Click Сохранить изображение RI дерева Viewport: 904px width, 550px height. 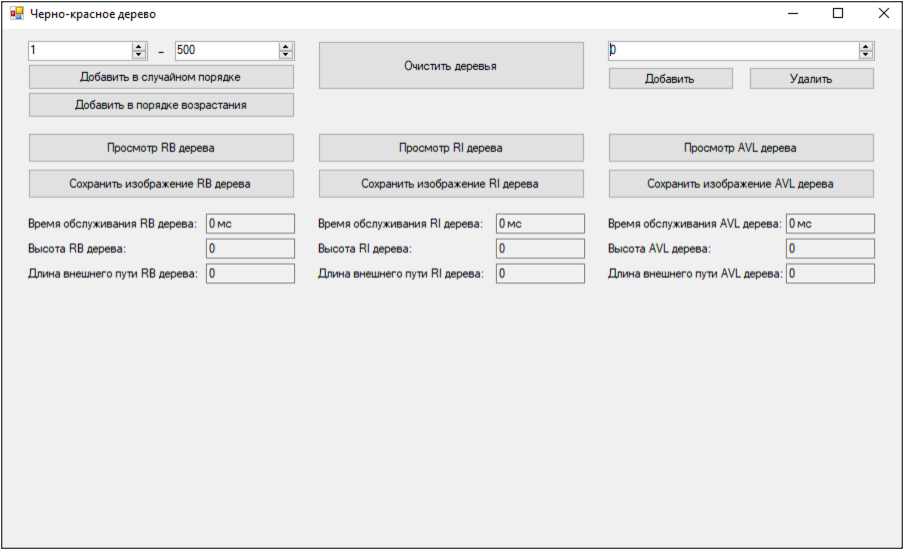tap(451, 184)
